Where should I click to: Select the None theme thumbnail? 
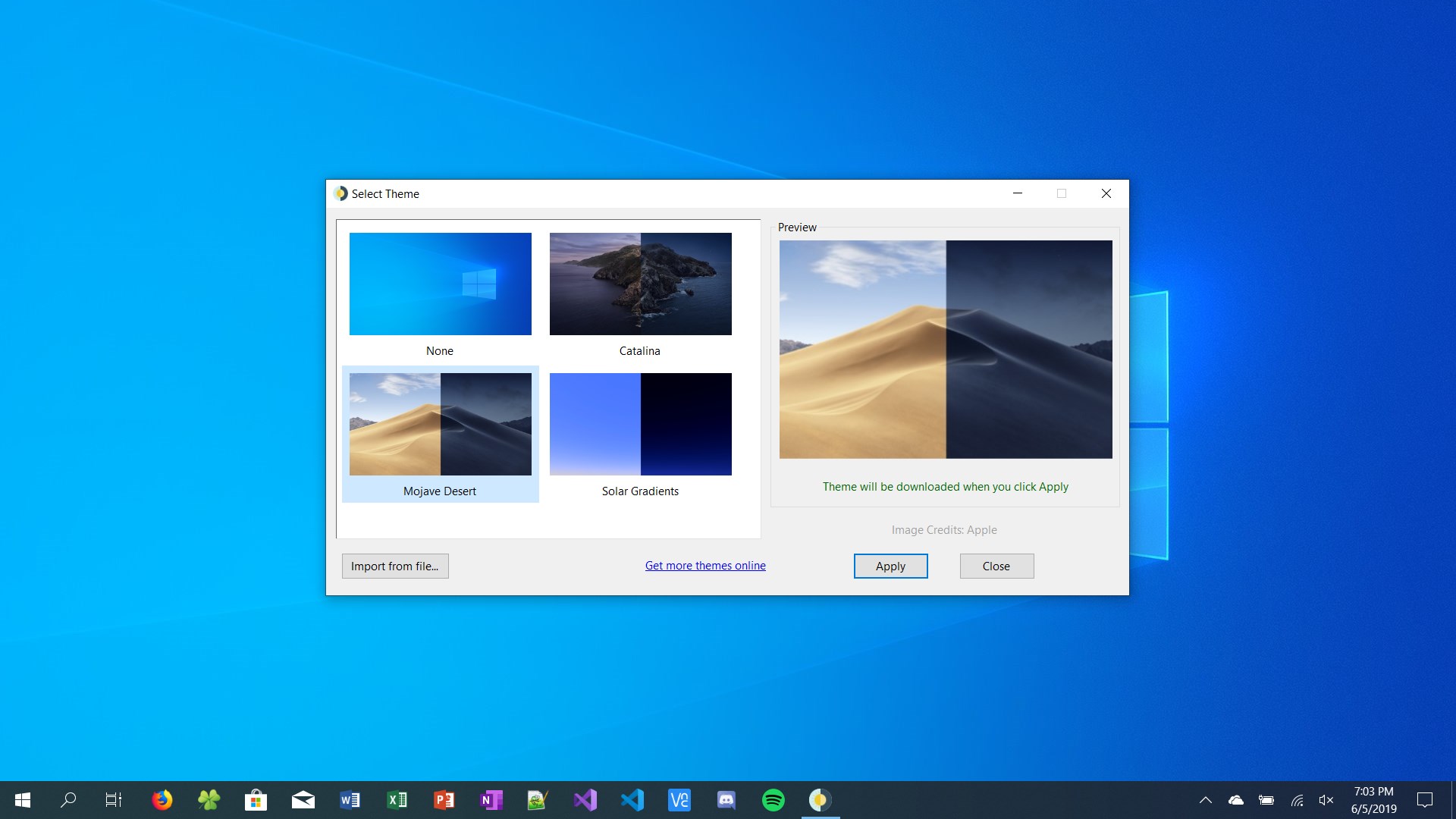[x=440, y=284]
